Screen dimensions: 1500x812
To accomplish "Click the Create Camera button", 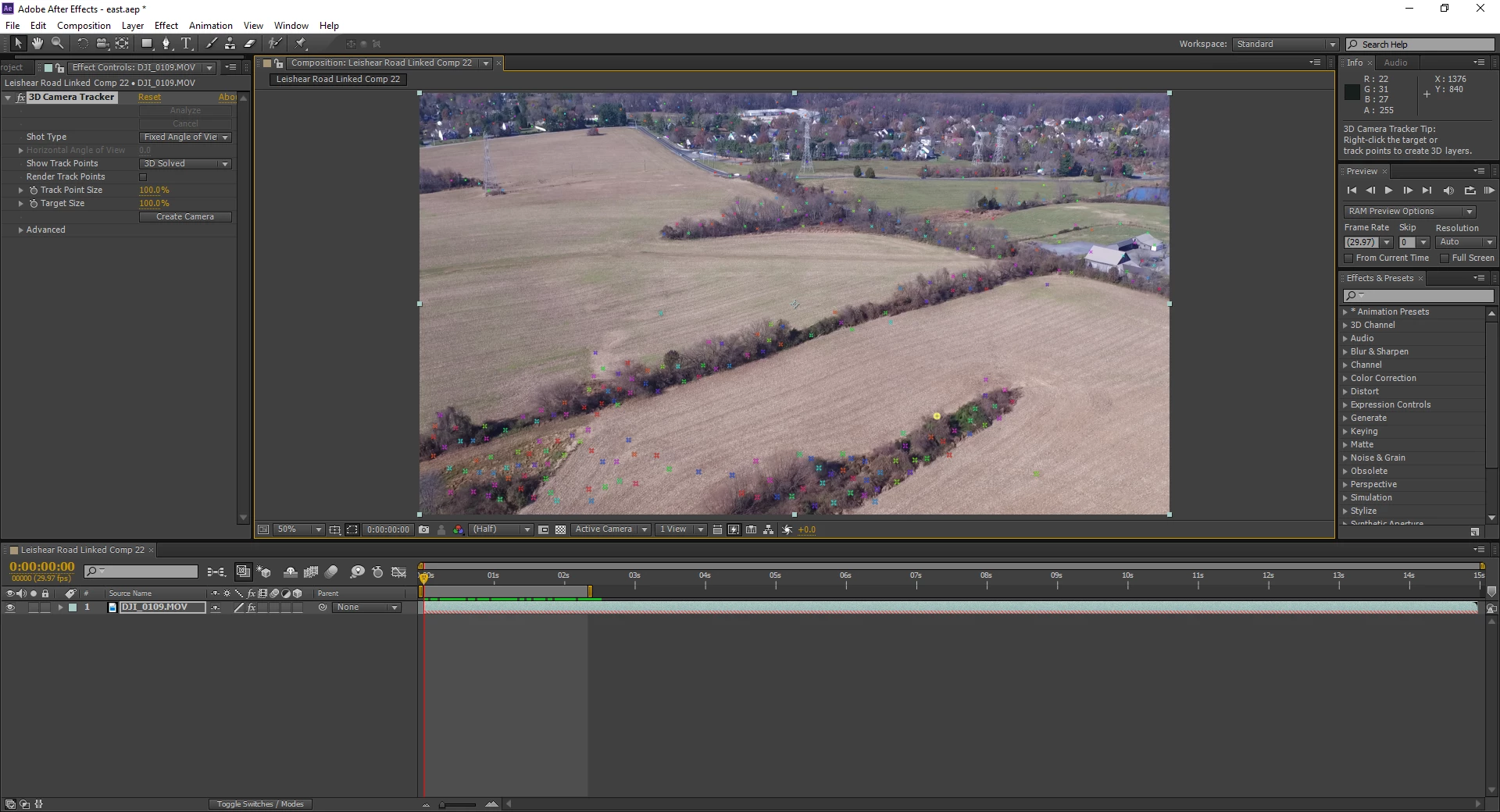I will pos(185,217).
